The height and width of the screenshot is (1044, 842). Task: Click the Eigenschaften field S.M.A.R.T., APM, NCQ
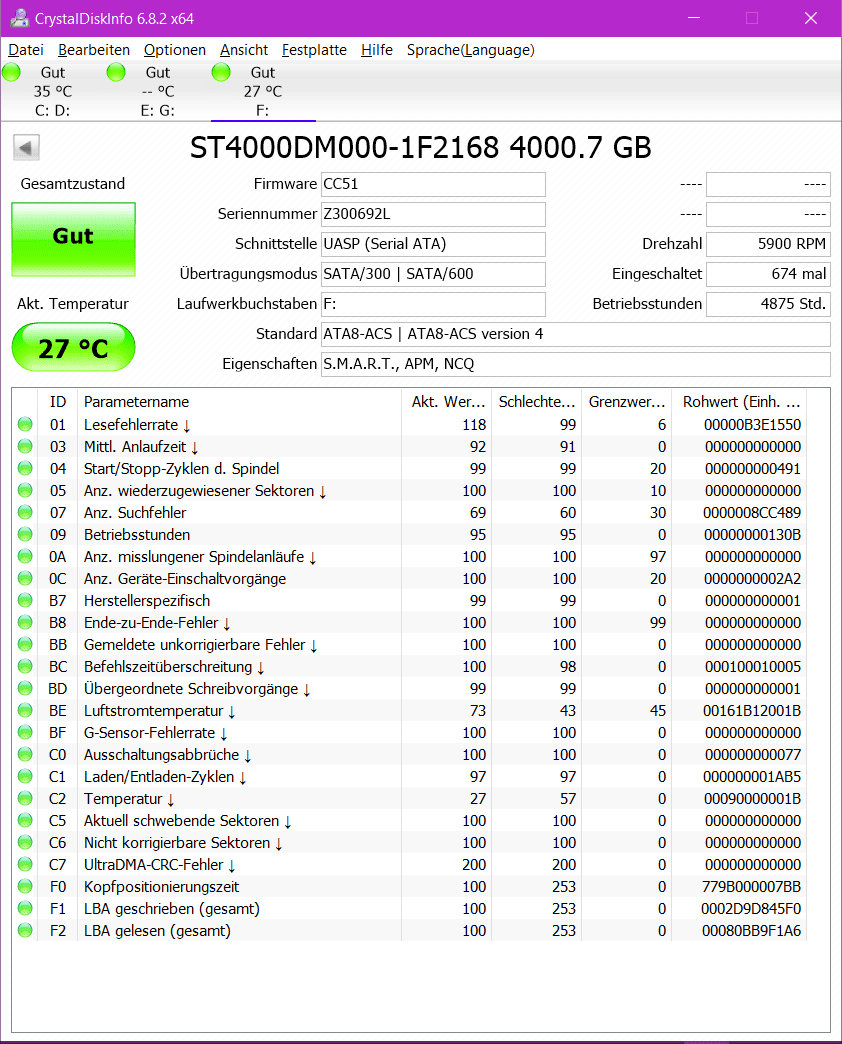pyautogui.click(x=576, y=364)
